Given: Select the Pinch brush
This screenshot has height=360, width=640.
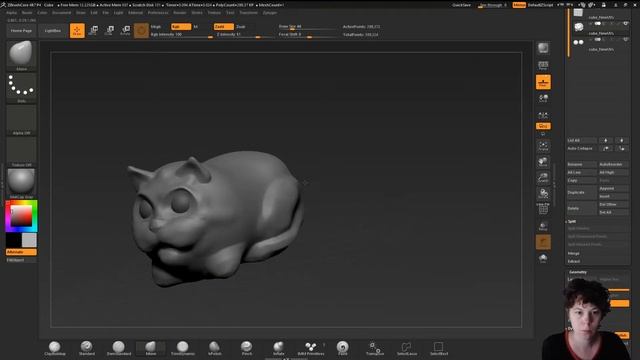Looking at the screenshot, I should 247,348.
